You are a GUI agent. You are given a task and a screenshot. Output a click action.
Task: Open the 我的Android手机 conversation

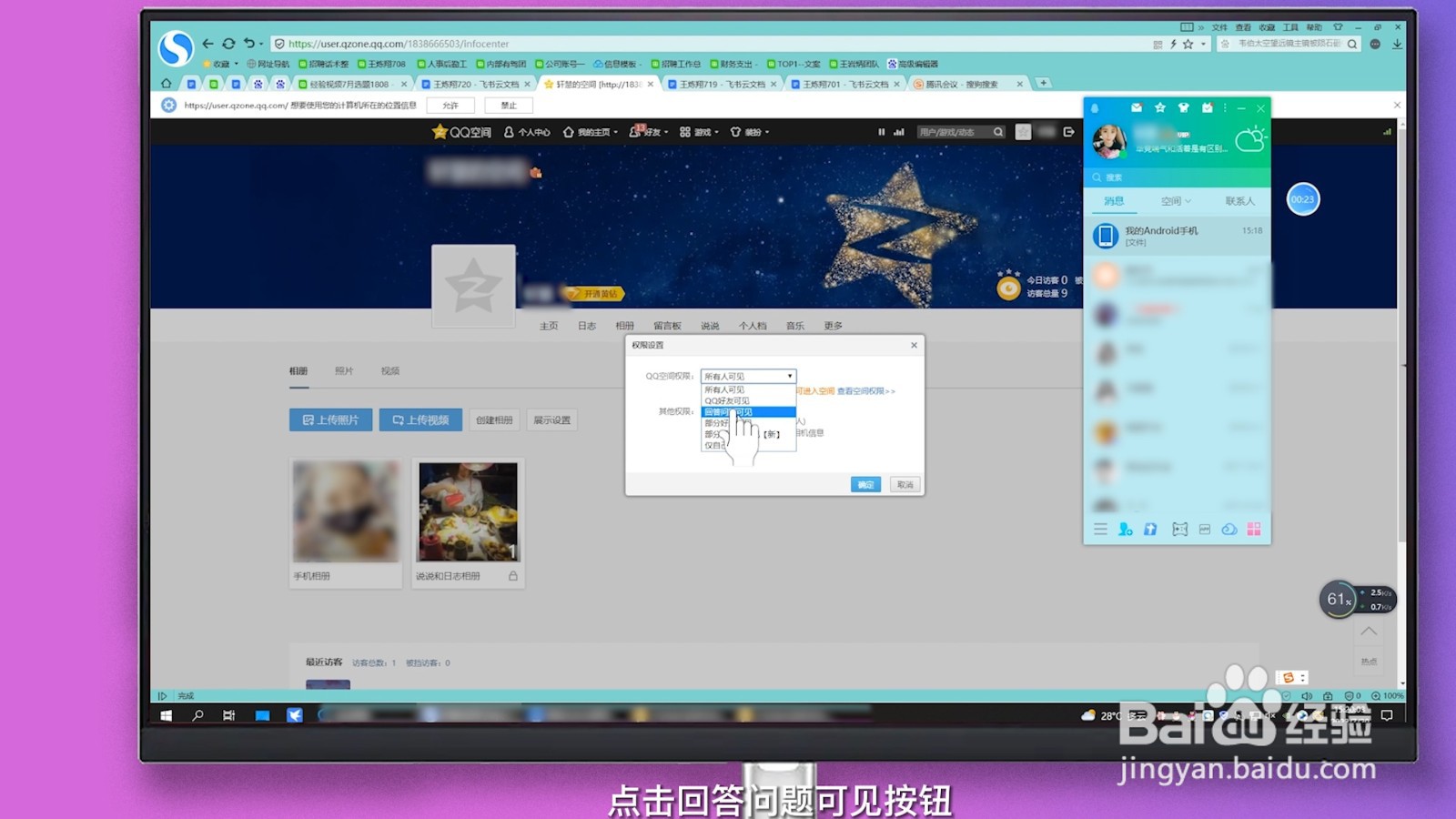coord(1177,236)
